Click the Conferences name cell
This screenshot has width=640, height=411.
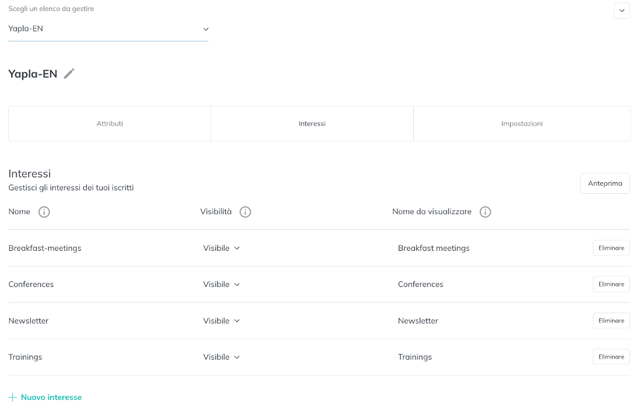click(x=31, y=284)
